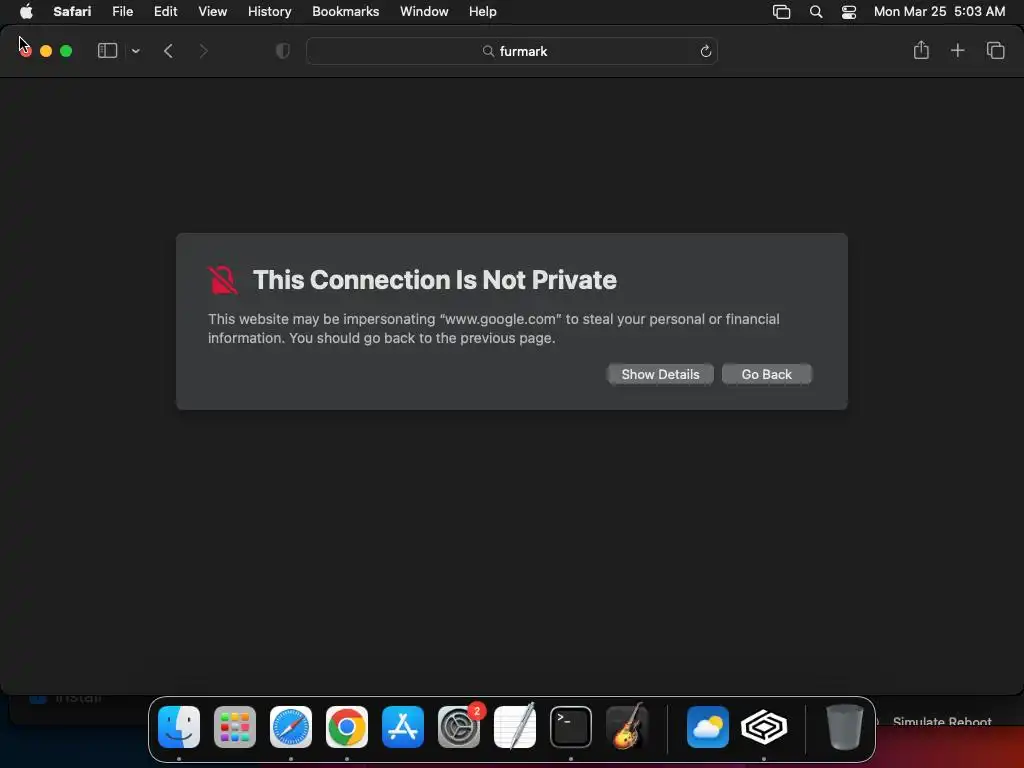Show tab overview icon
The height and width of the screenshot is (768, 1024).
click(995, 50)
